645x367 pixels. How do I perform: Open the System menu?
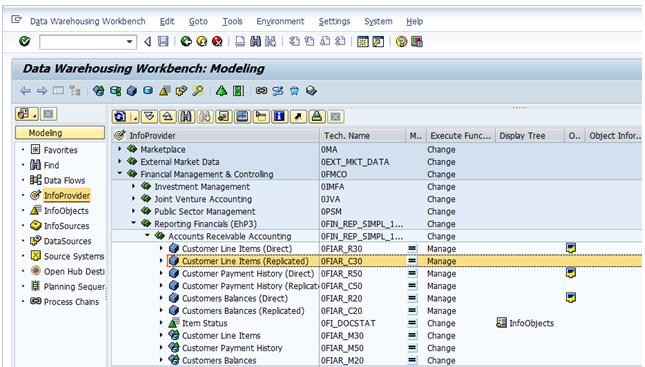click(378, 21)
